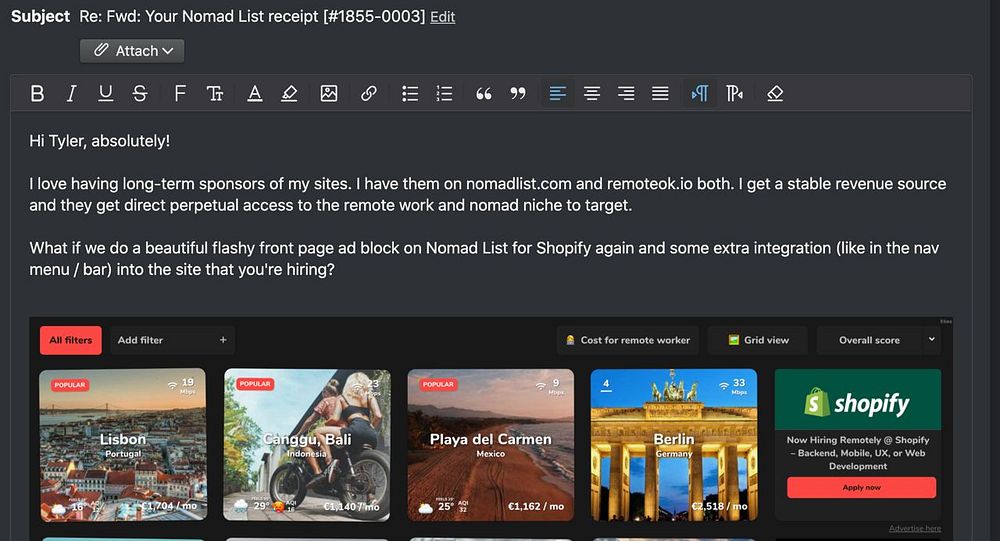Create a bulleted list

tap(410, 94)
